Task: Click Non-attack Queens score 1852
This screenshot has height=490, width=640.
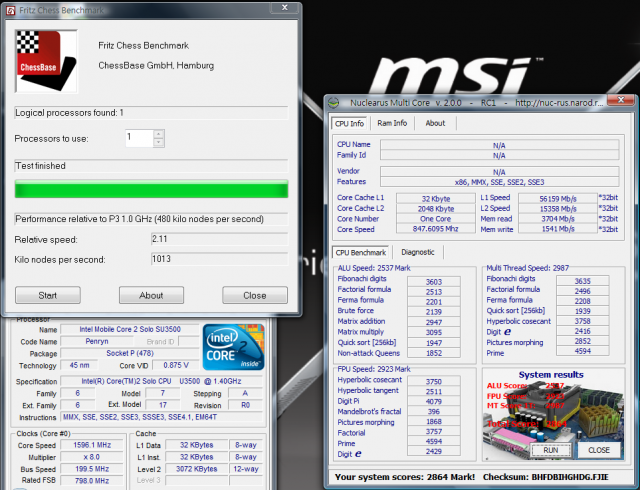Action: pyautogui.click(x=433, y=353)
